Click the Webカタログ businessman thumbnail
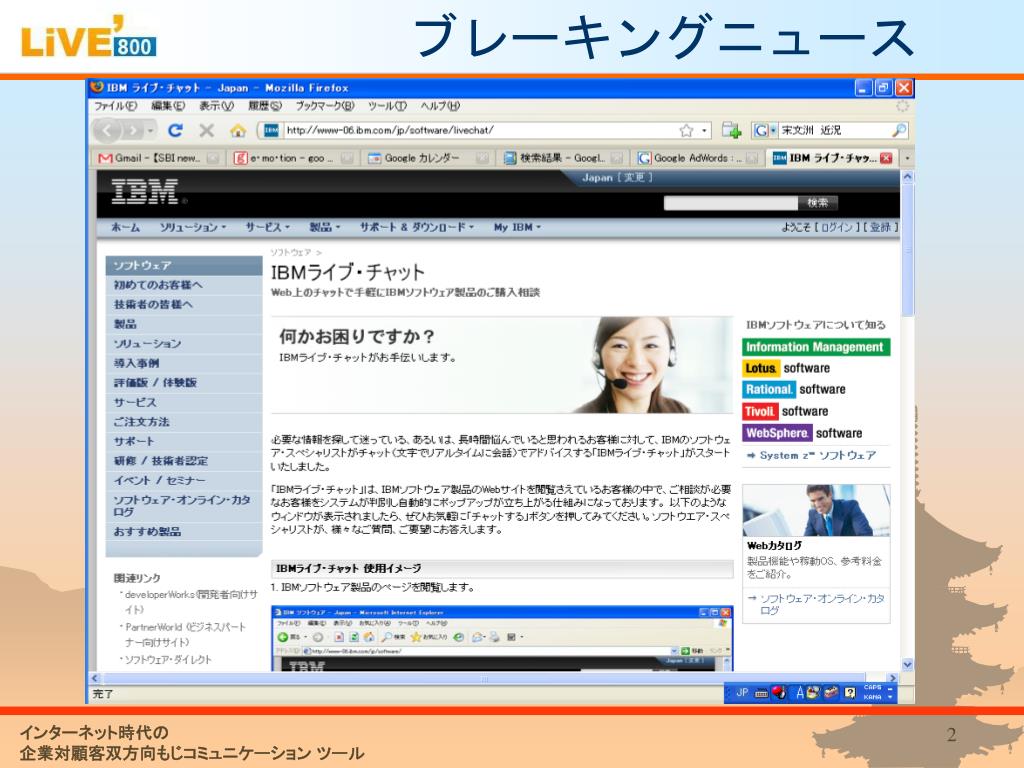The height and width of the screenshot is (768, 1024). click(x=816, y=510)
